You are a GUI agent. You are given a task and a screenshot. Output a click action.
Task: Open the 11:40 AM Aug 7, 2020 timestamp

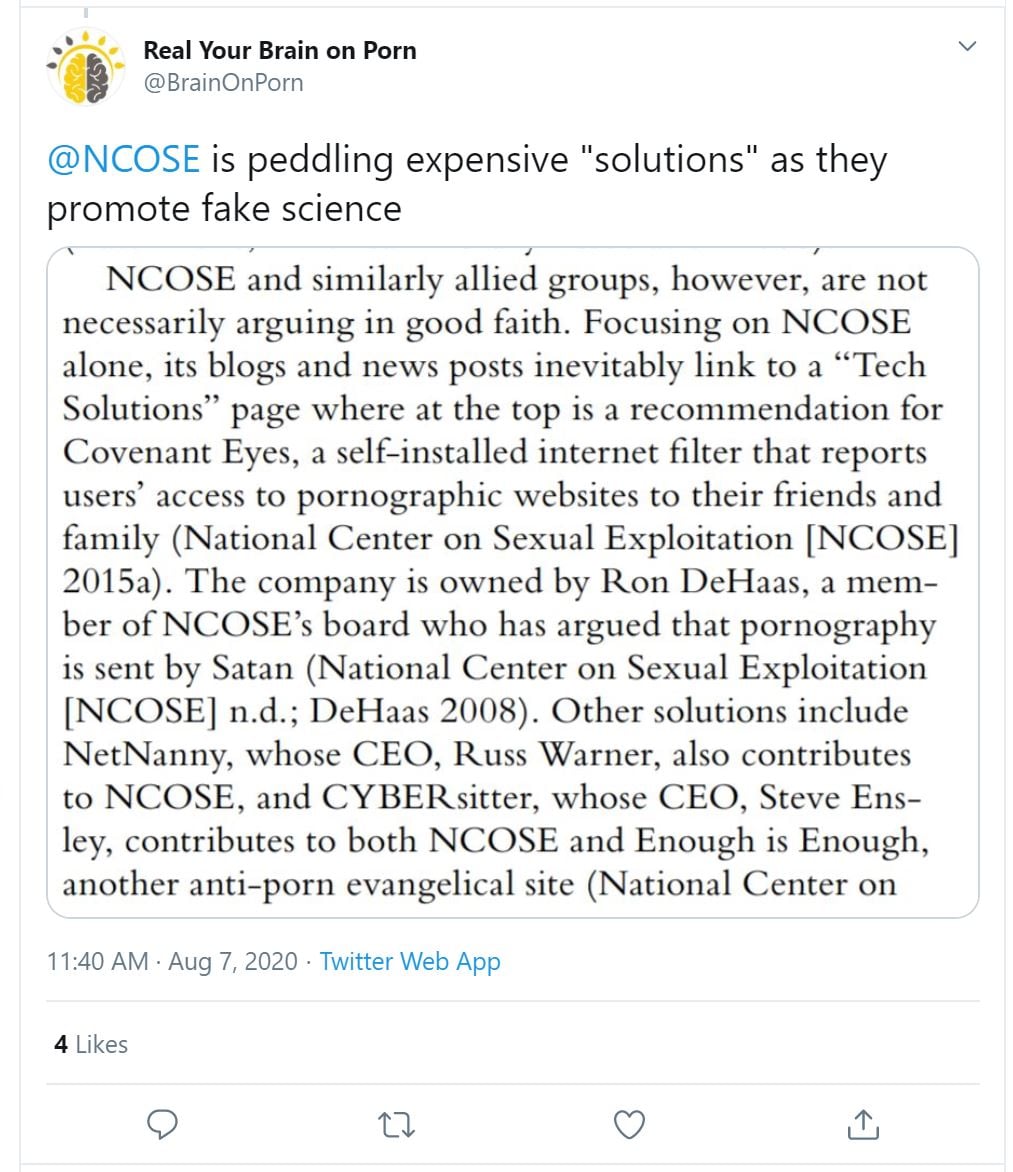coord(172,962)
